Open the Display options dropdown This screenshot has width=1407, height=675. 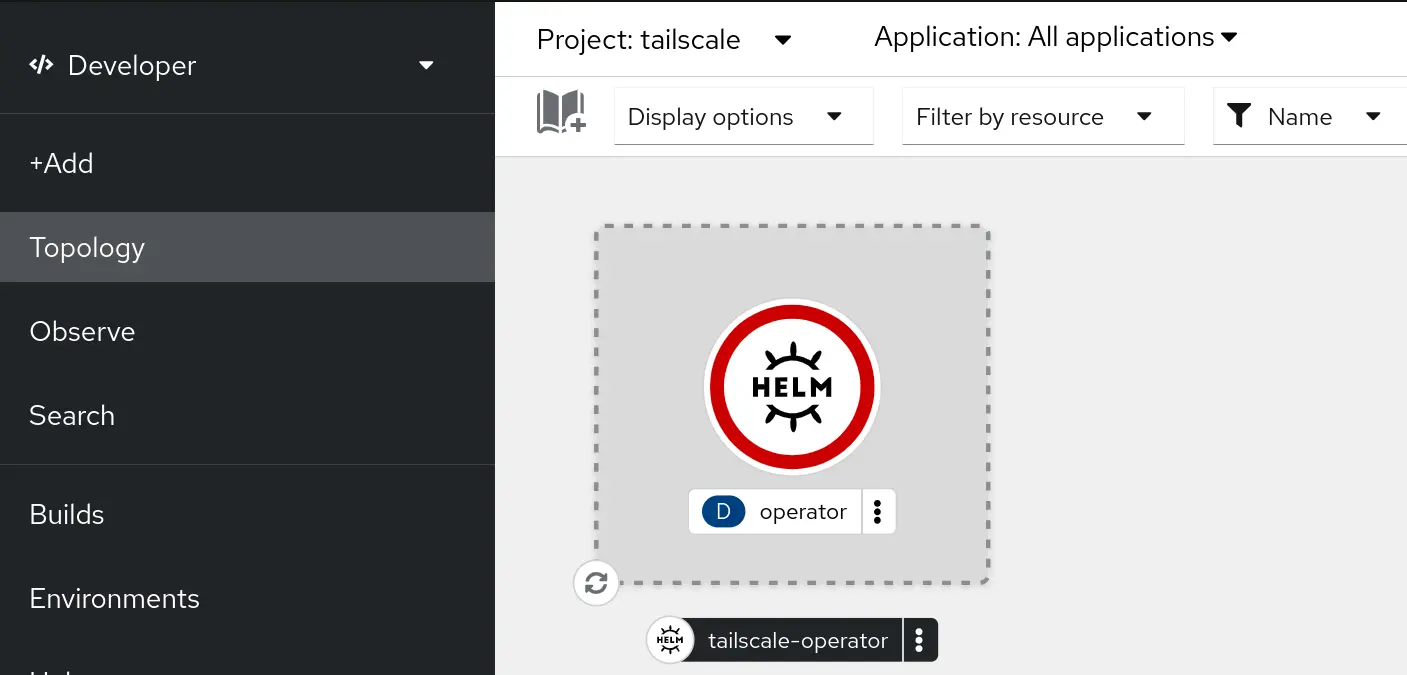click(x=744, y=117)
